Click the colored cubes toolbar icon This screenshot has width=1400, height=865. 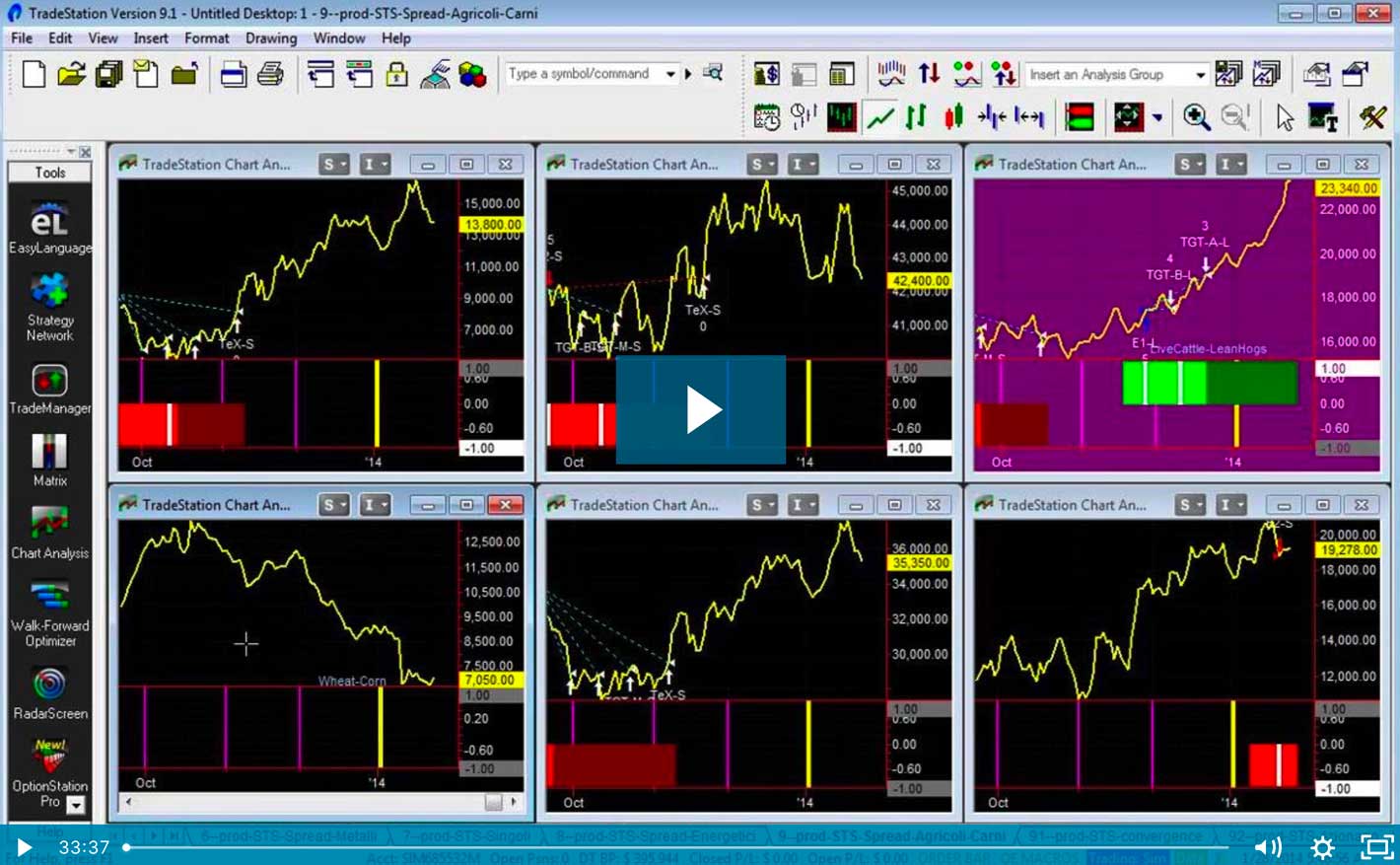coord(473,74)
